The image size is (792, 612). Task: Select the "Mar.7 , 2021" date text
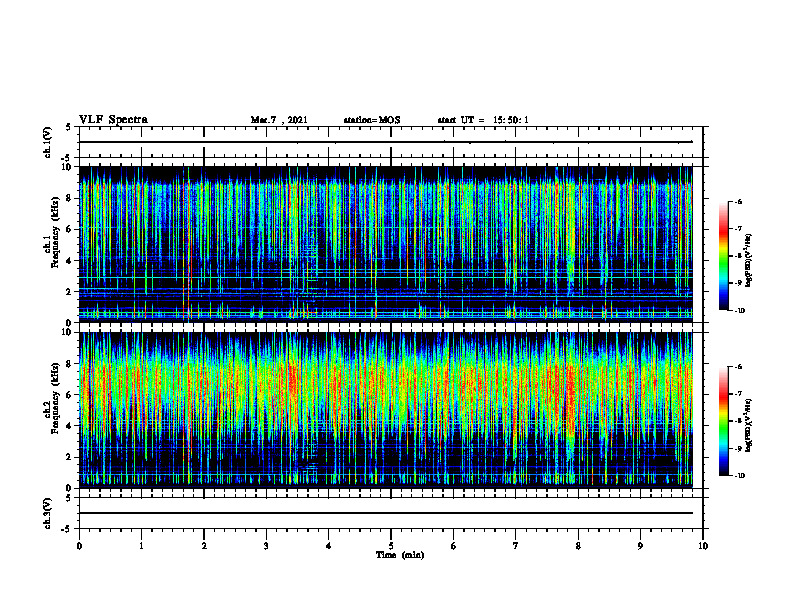click(x=279, y=120)
